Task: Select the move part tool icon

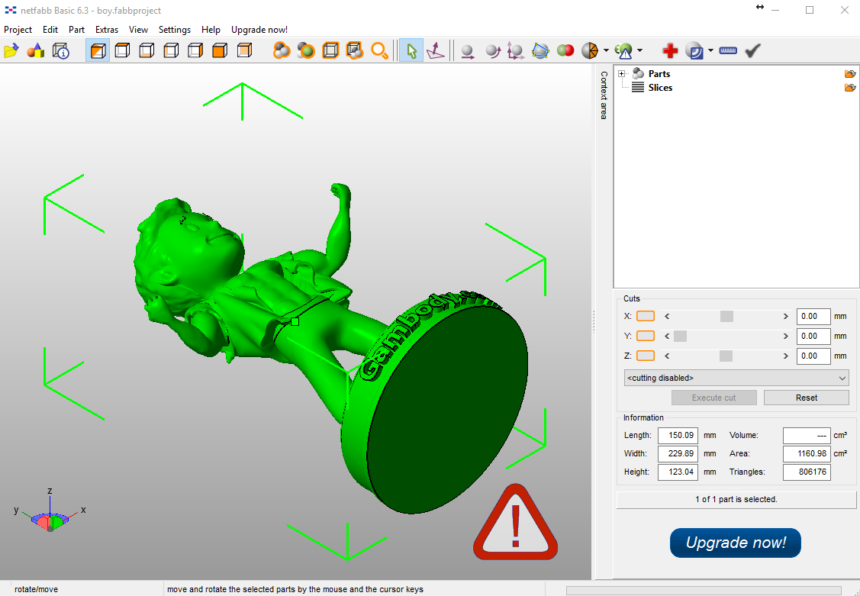Action: (x=469, y=50)
